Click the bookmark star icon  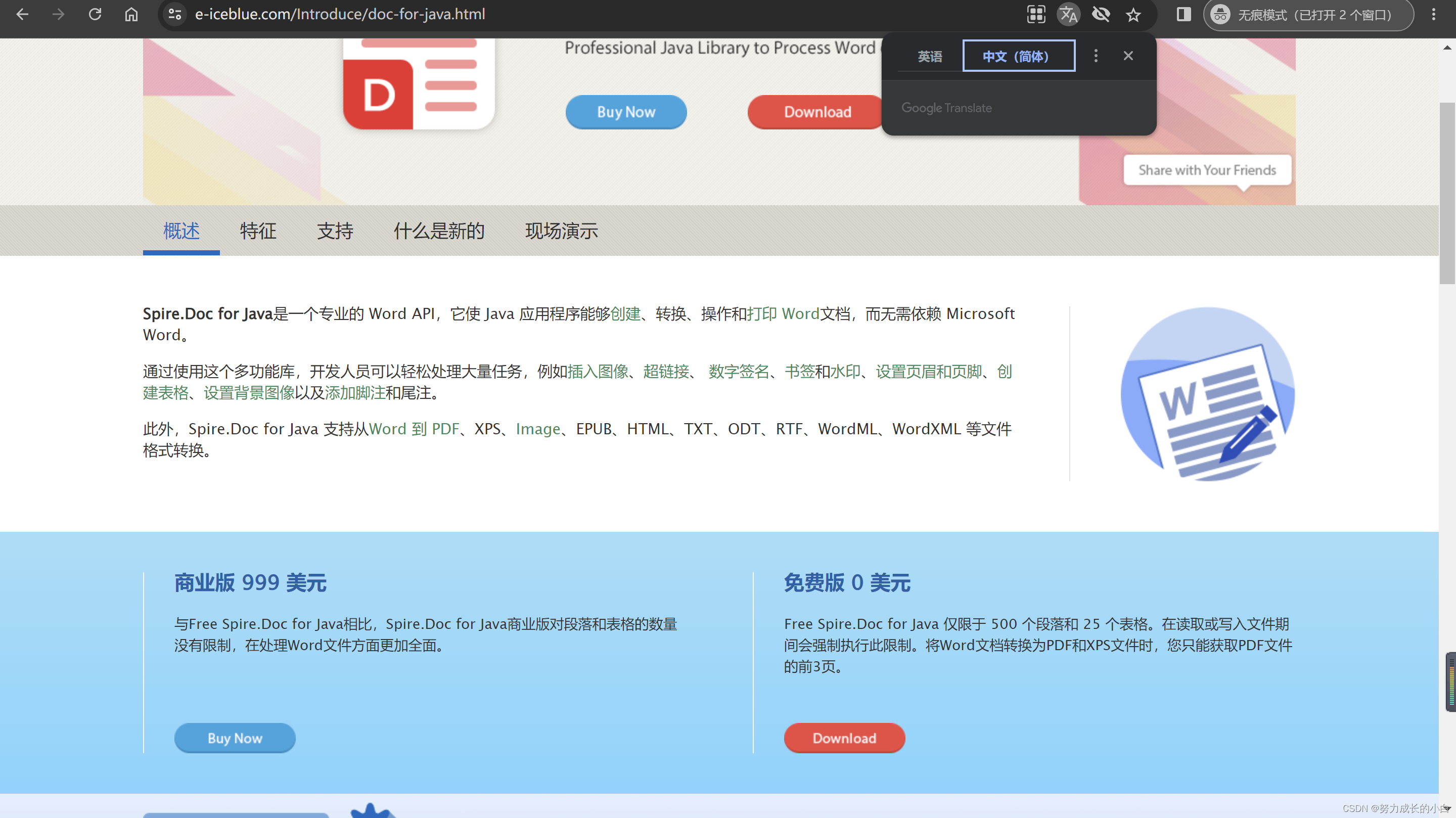(1134, 14)
